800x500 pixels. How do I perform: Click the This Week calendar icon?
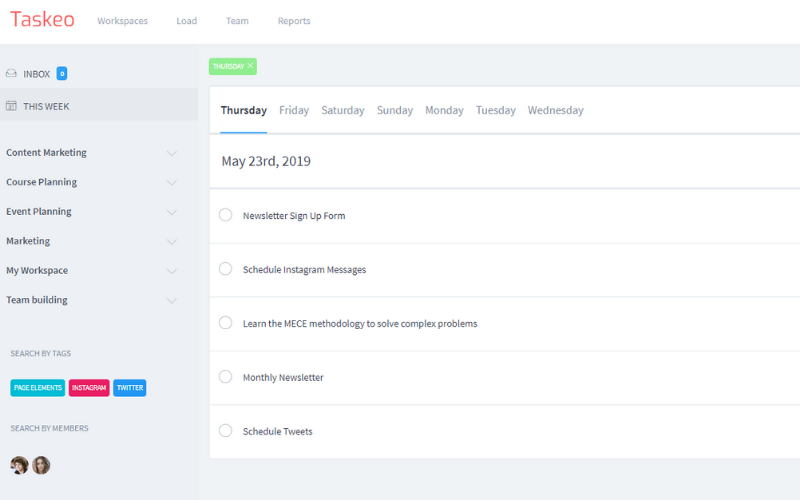coord(11,106)
